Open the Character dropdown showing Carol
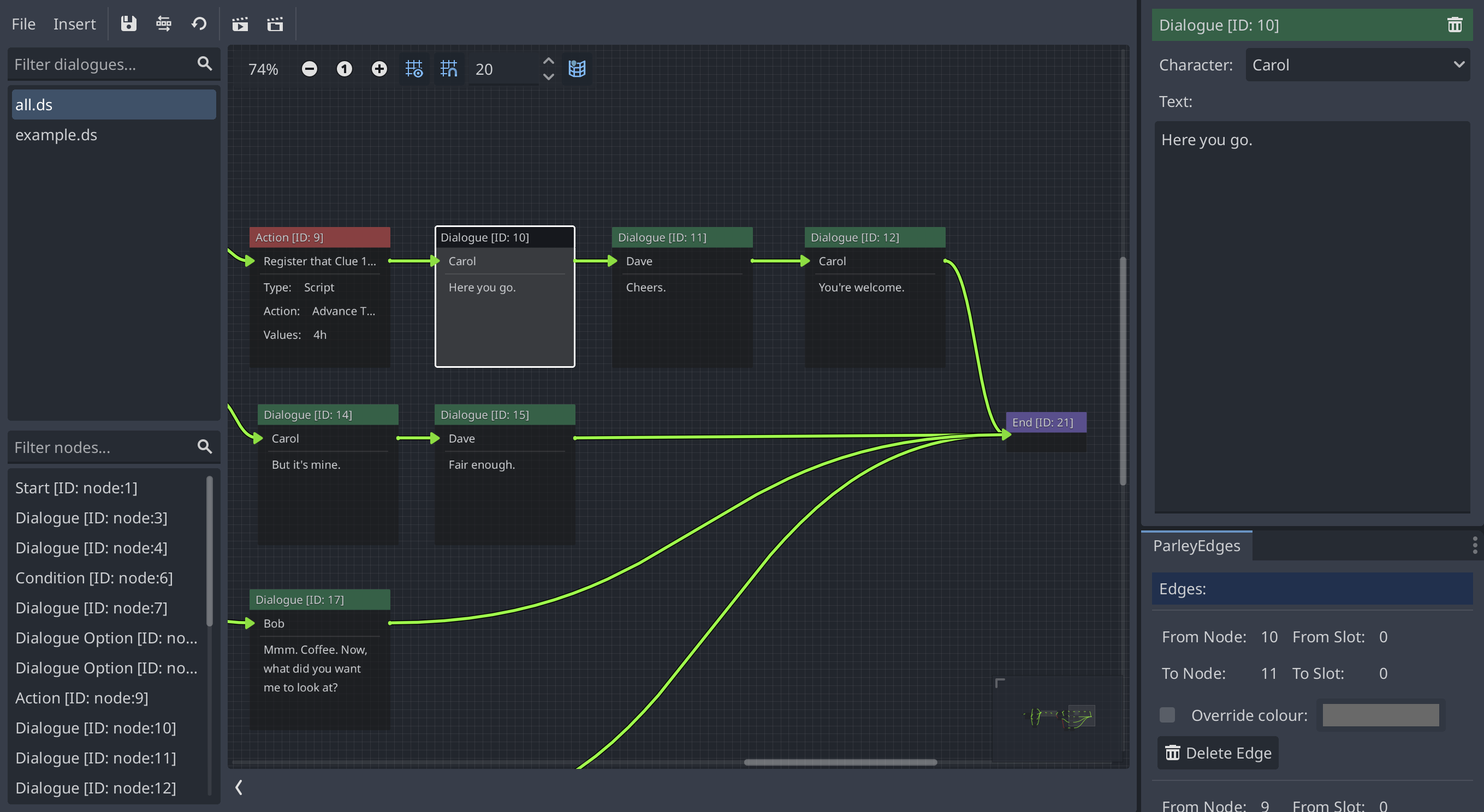Viewport: 1484px width, 812px height. pos(1356,64)
